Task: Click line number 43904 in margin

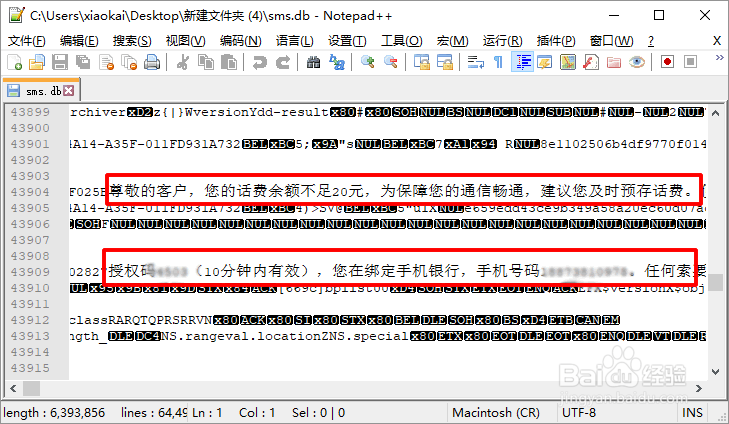Action: point(30,192)
